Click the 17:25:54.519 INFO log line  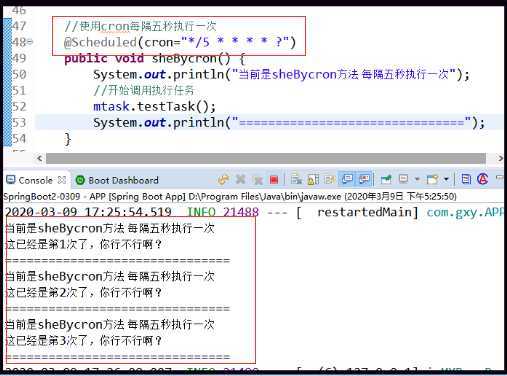[254, 212]
